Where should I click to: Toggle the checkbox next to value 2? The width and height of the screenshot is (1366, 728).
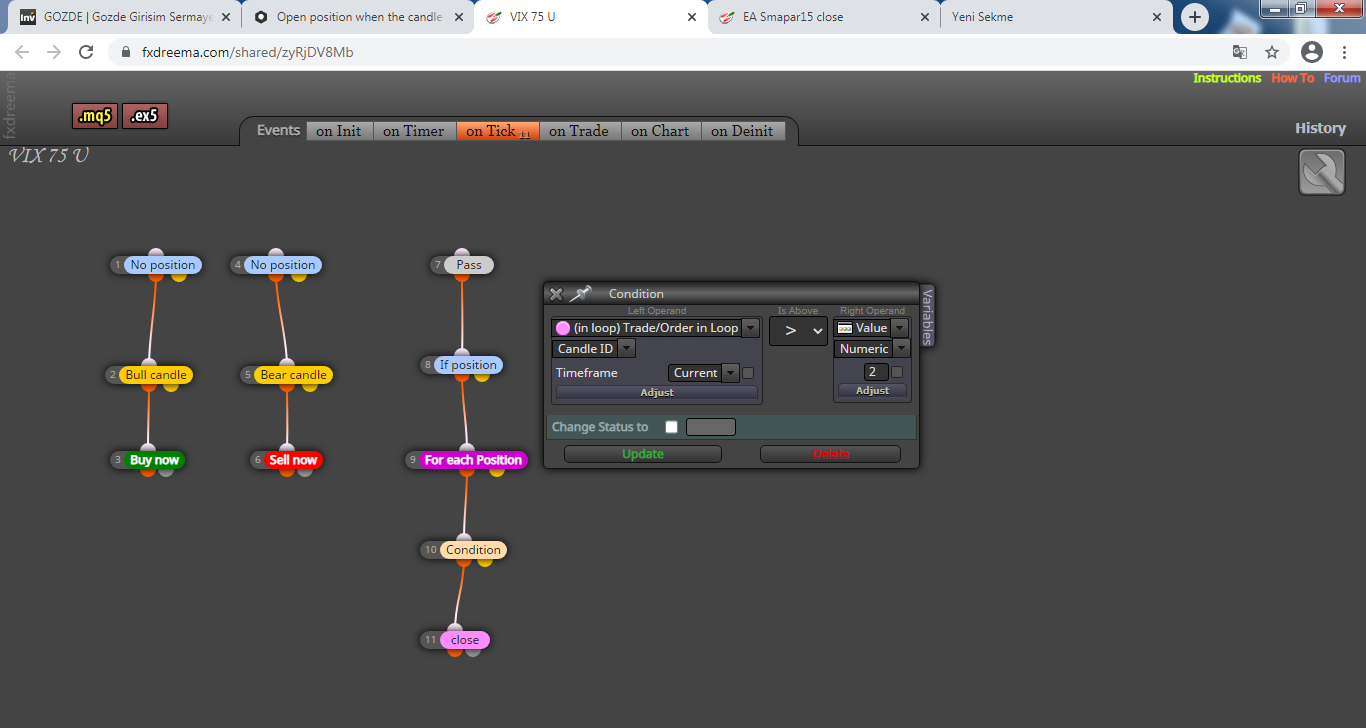(x=897, y=372)
